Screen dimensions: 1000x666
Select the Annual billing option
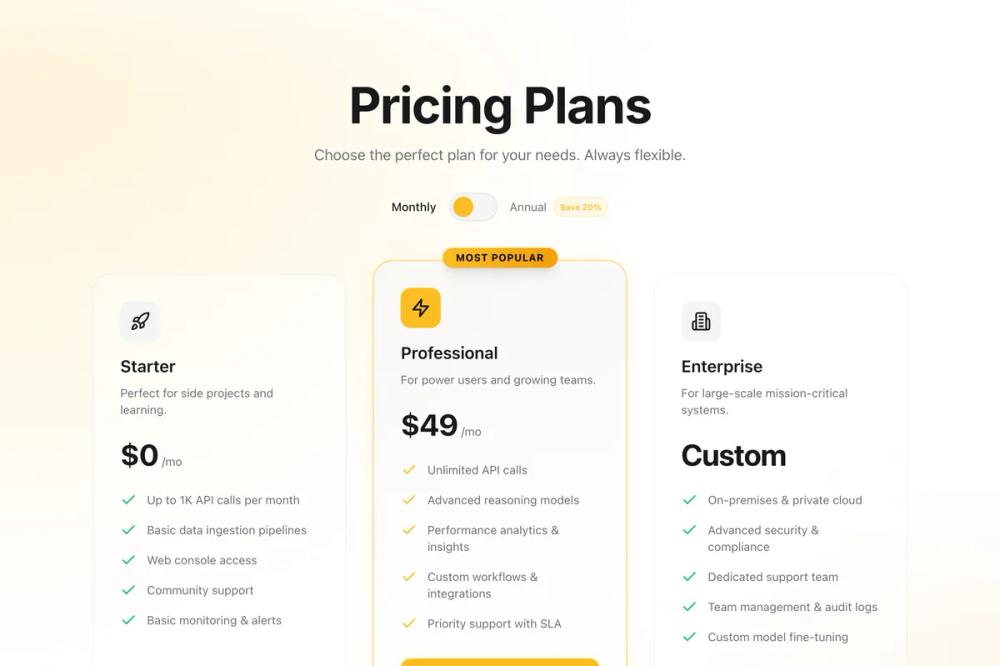coord(528,206)
